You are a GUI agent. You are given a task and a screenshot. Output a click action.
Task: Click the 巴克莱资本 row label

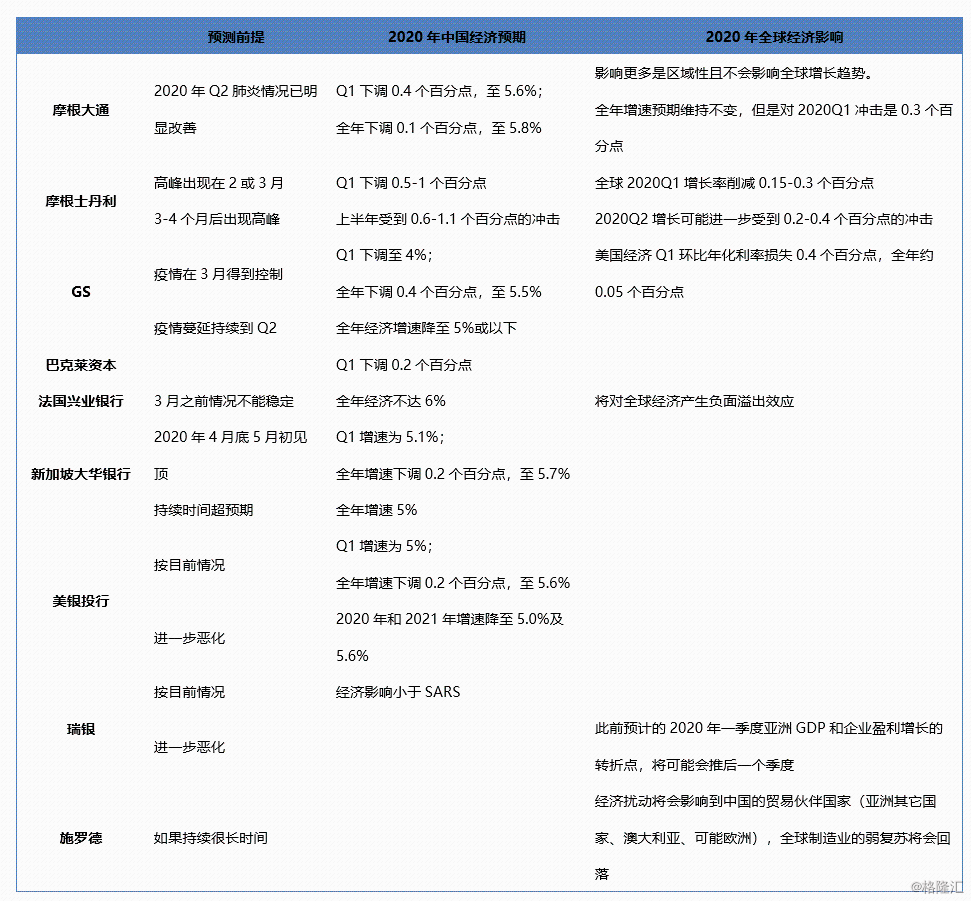81,365
